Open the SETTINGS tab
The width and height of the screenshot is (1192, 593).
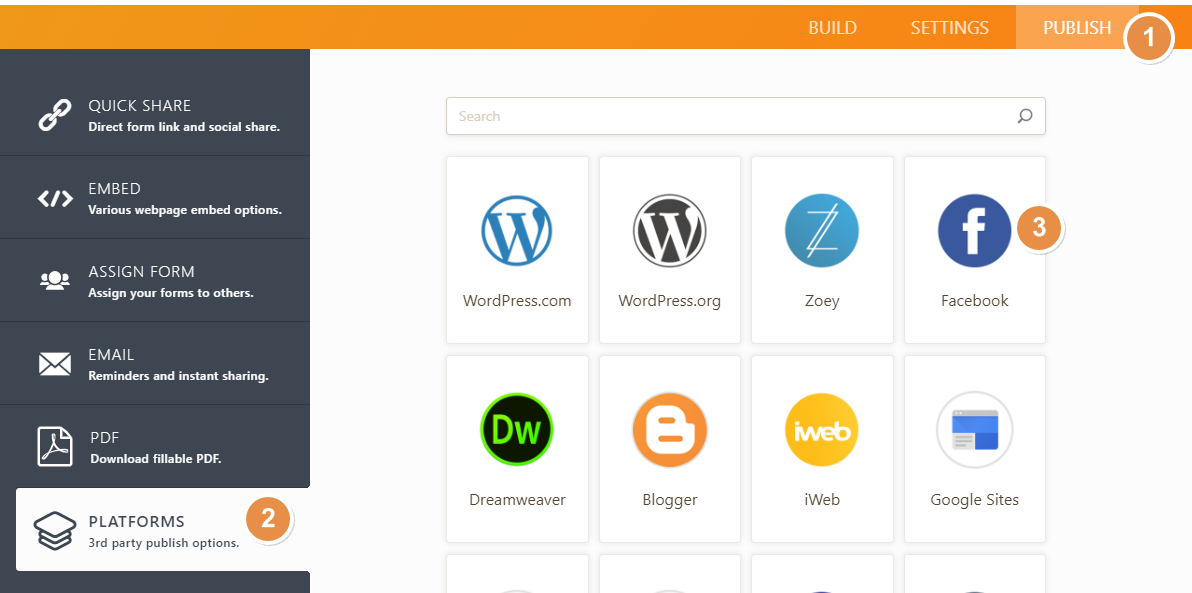pyautogui.click(x=949, y=28)
